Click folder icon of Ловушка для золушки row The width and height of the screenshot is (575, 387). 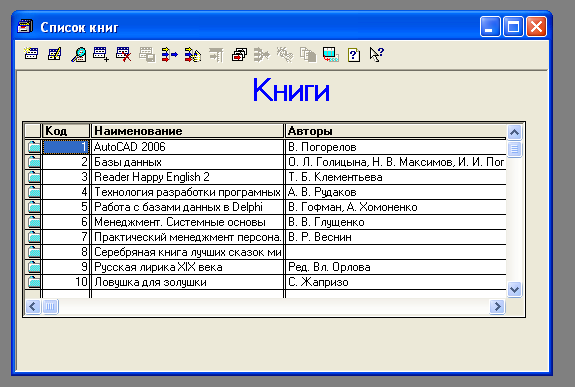click(x=33, y=282)
